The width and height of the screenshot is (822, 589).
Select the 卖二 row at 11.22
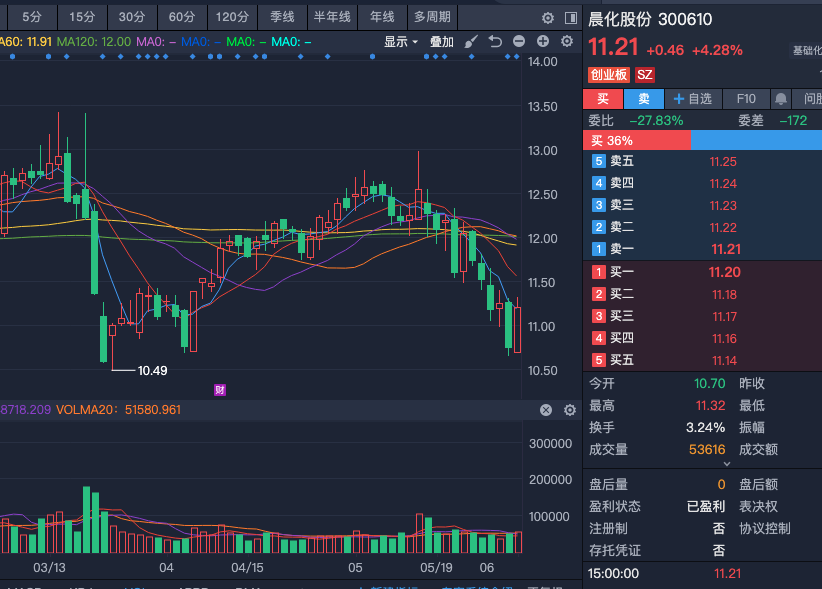702,227
